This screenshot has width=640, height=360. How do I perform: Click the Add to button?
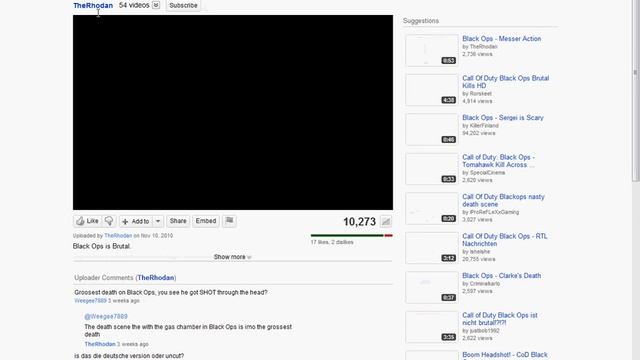click(x=136, y=221)
